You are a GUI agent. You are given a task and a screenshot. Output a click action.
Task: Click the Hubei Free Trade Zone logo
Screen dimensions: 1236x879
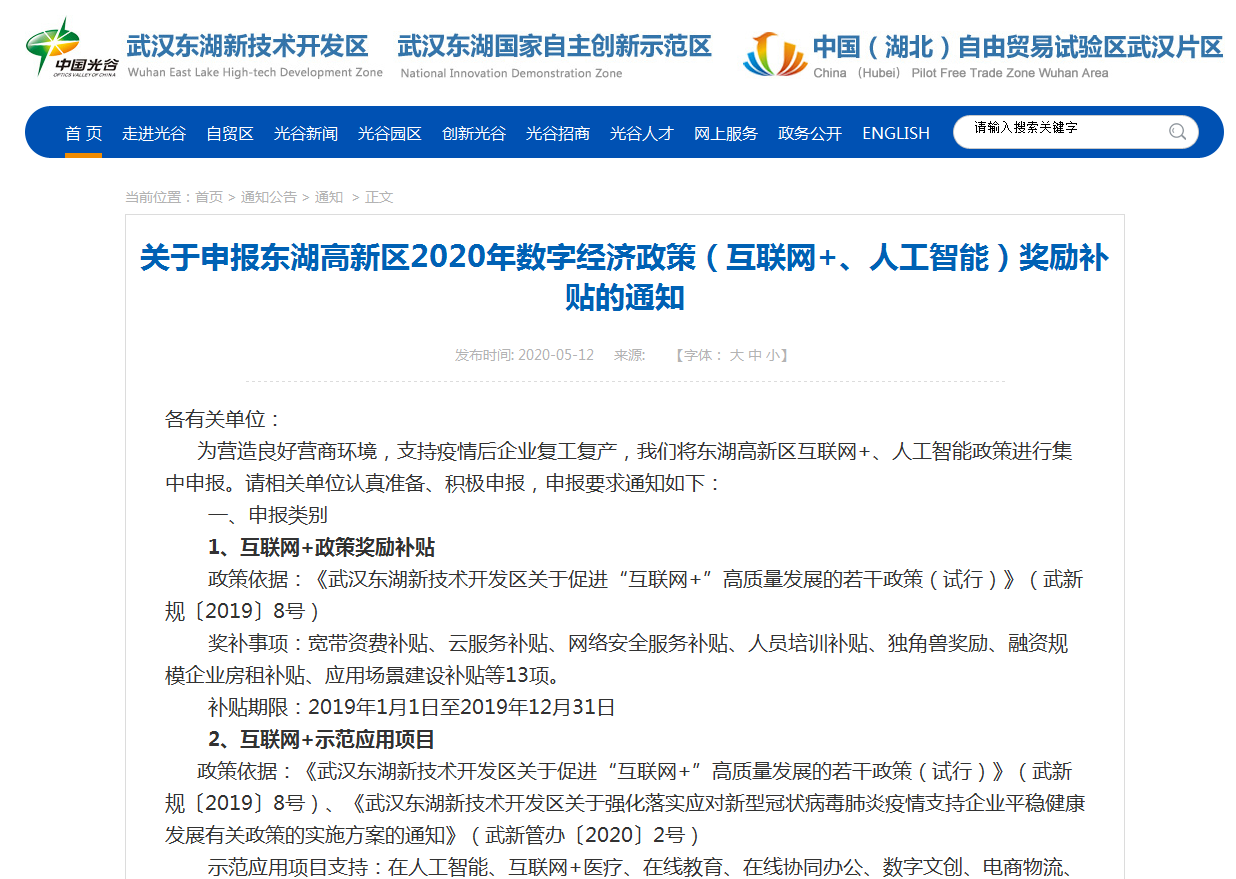point(775,55)
